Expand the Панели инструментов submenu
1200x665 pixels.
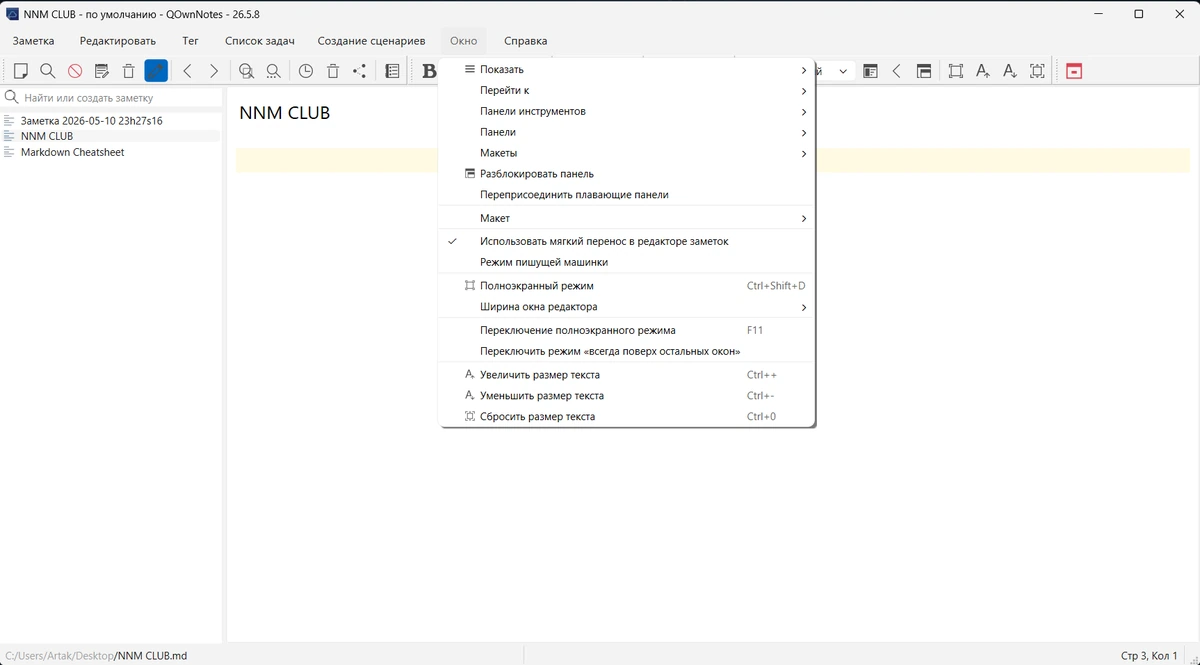[x=627, y=111]
